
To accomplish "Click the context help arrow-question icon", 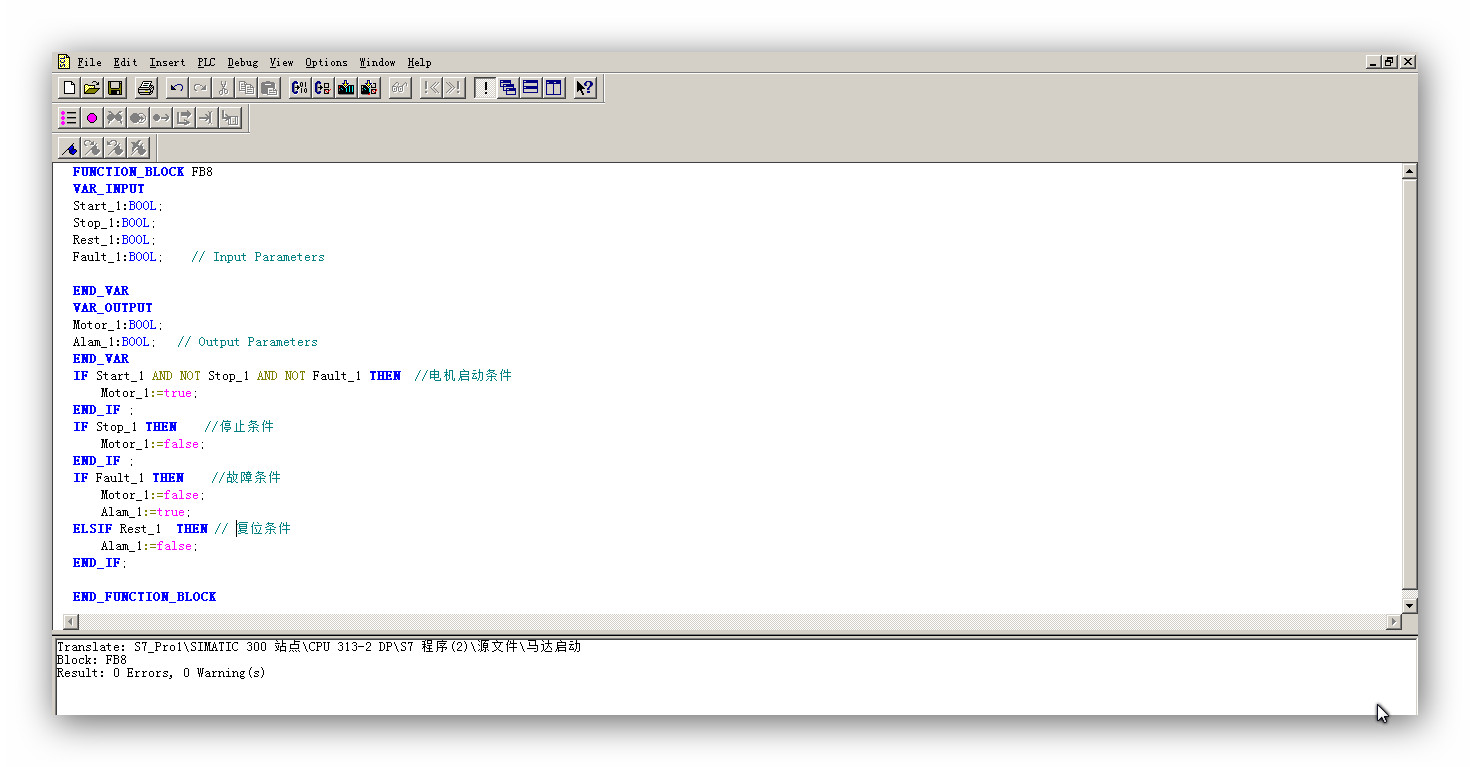I will point(585,88).
